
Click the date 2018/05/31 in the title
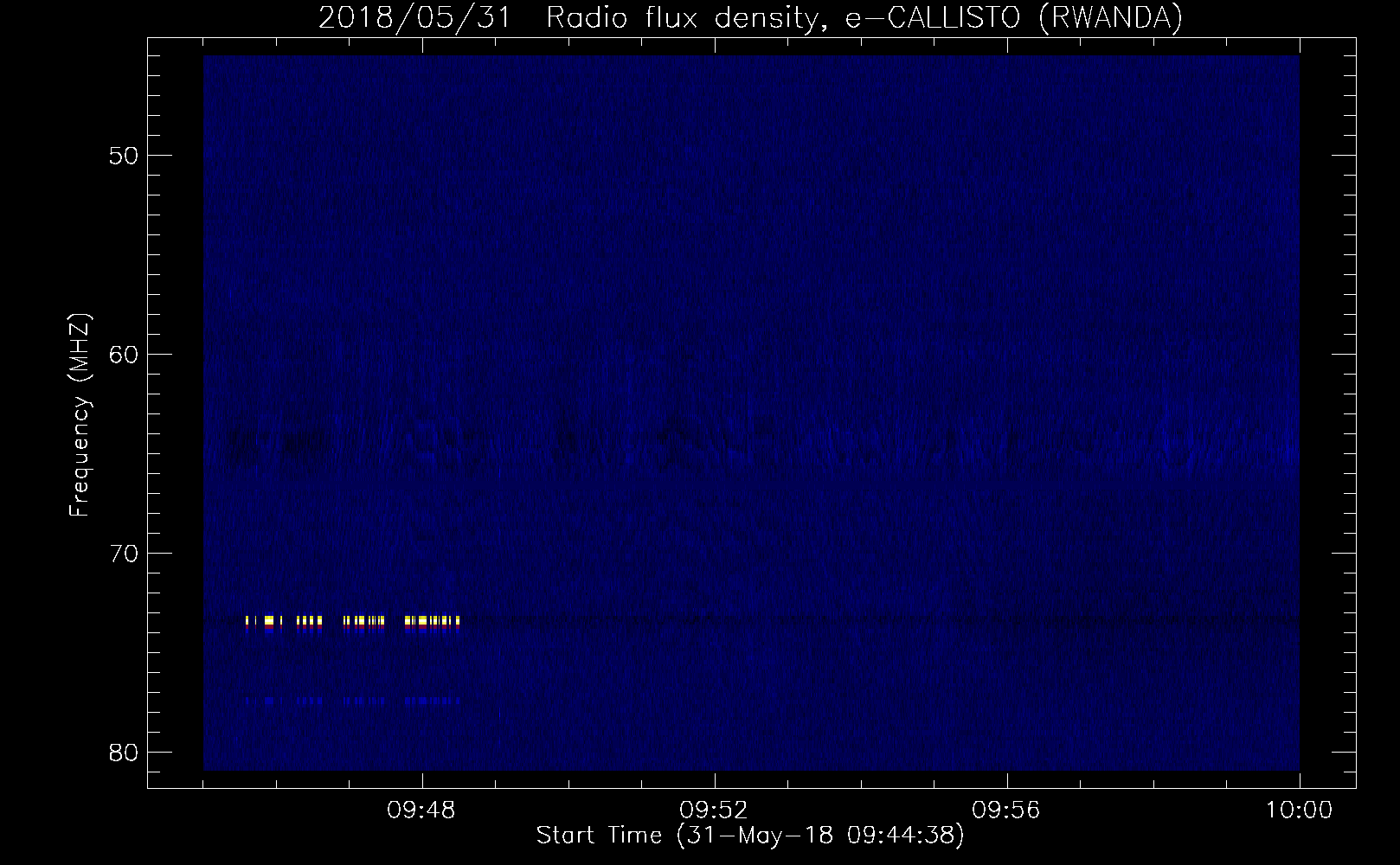pyautogui.click(x=414, y=17)
